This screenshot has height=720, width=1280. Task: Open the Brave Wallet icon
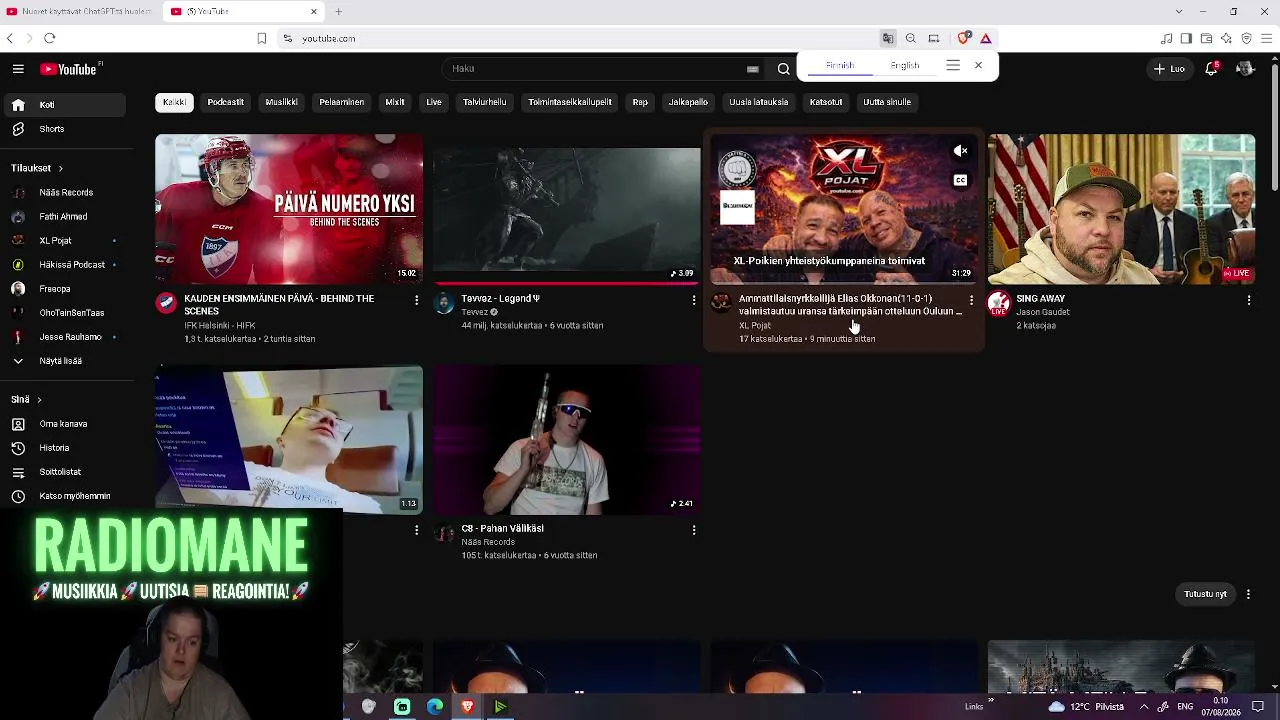[x=1206, y=38]
